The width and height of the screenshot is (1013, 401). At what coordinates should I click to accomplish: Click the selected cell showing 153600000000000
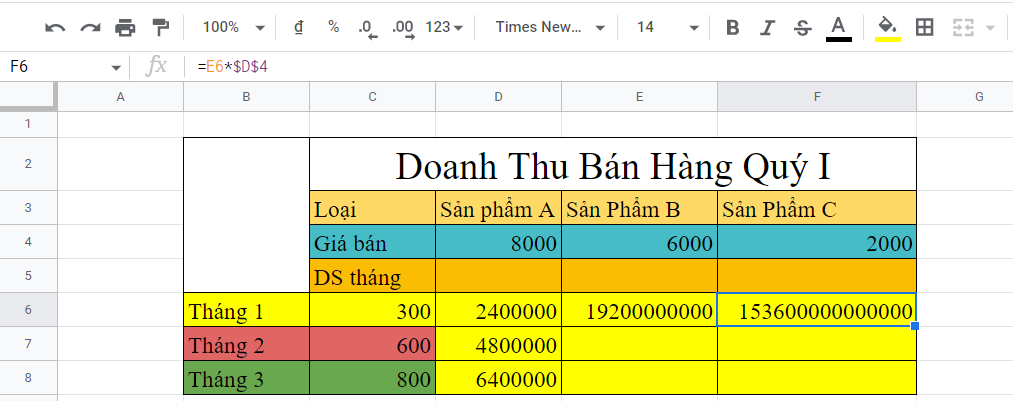(x=817, y=310)
